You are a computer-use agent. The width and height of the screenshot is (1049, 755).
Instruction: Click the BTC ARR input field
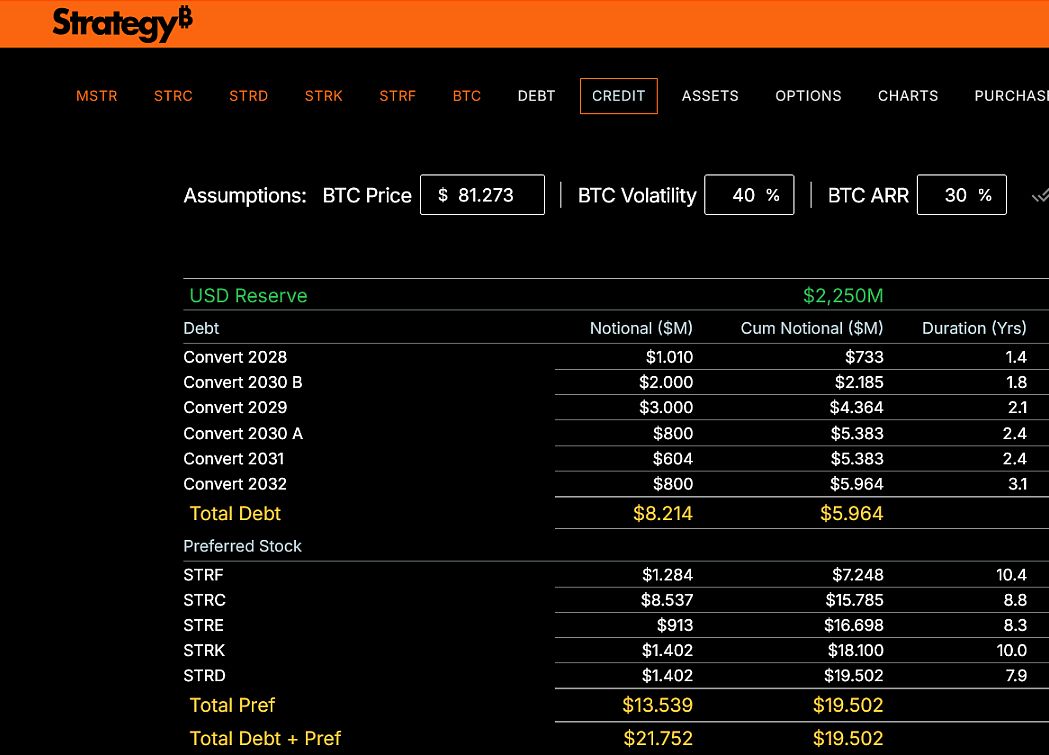pos(962,195)
